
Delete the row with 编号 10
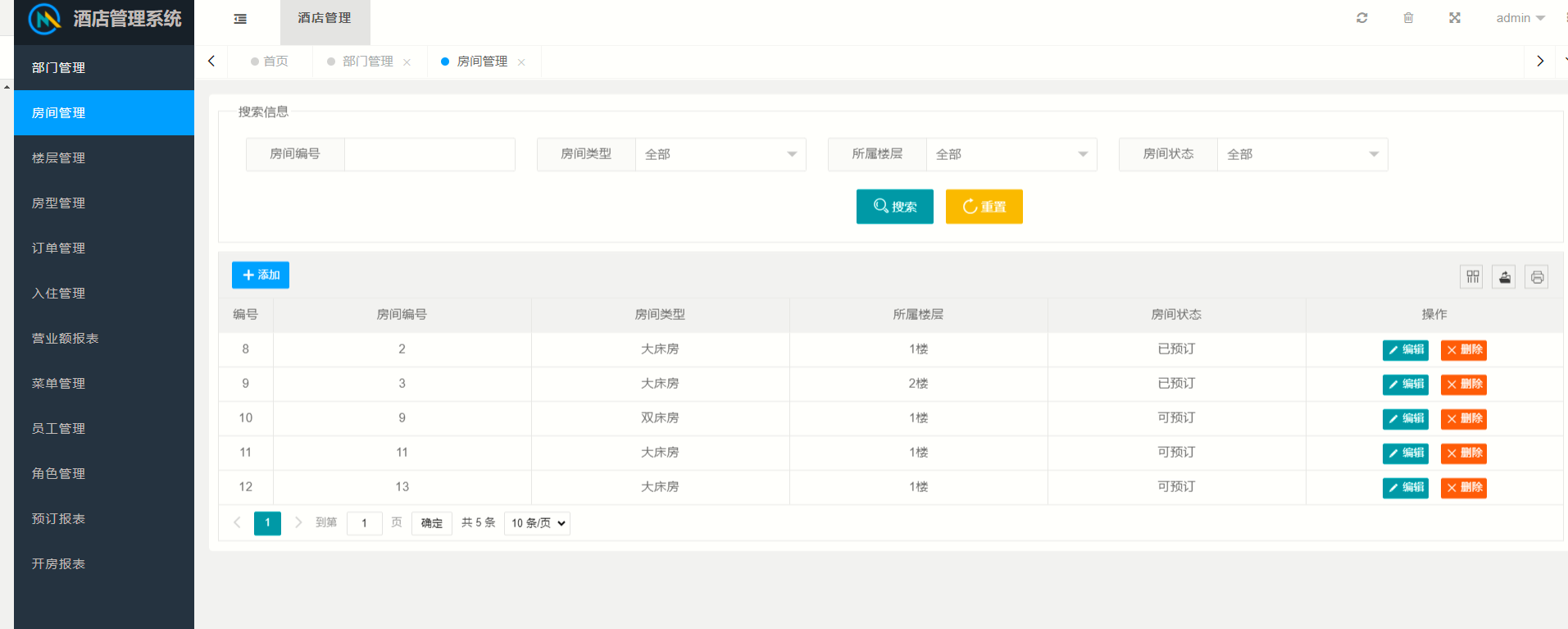[1464, 419]
